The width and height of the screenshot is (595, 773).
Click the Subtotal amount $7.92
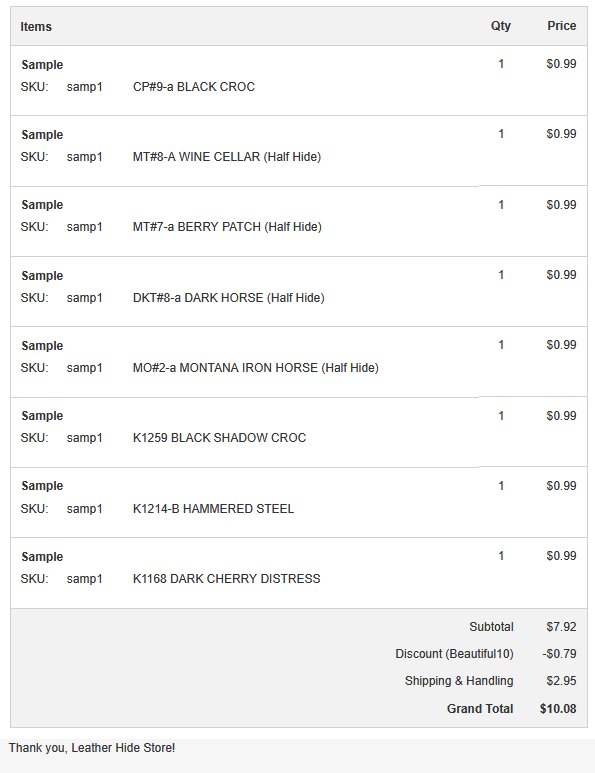(x=561, y=627)
